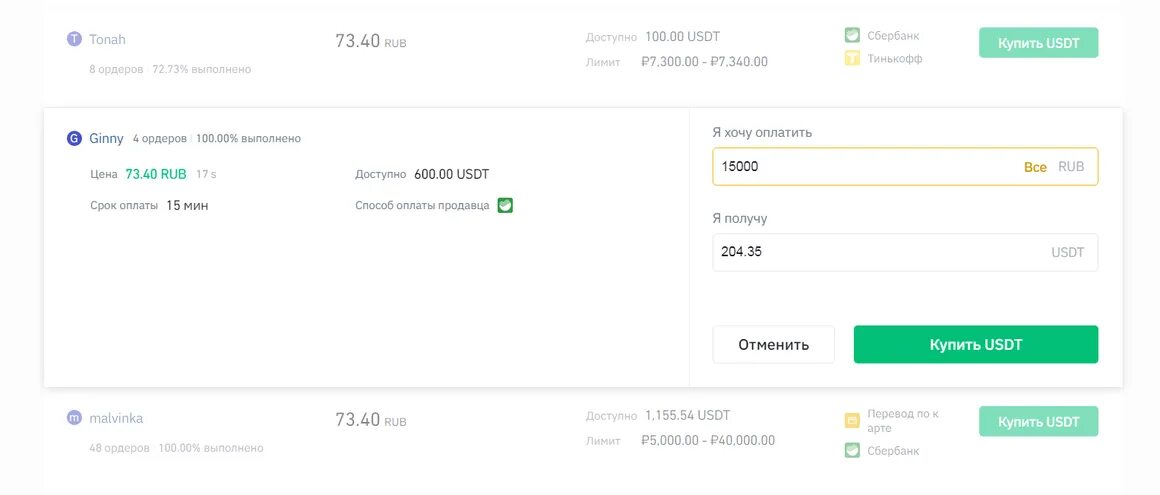Focus the Я хочу оплатить amount field

click(860, 167)
